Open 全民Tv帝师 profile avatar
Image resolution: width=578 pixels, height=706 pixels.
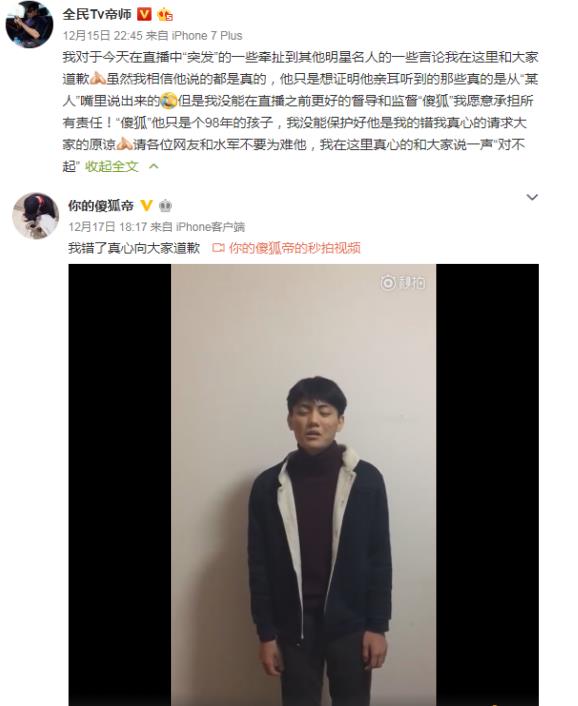pyautogui.click(x=29, y=24)
